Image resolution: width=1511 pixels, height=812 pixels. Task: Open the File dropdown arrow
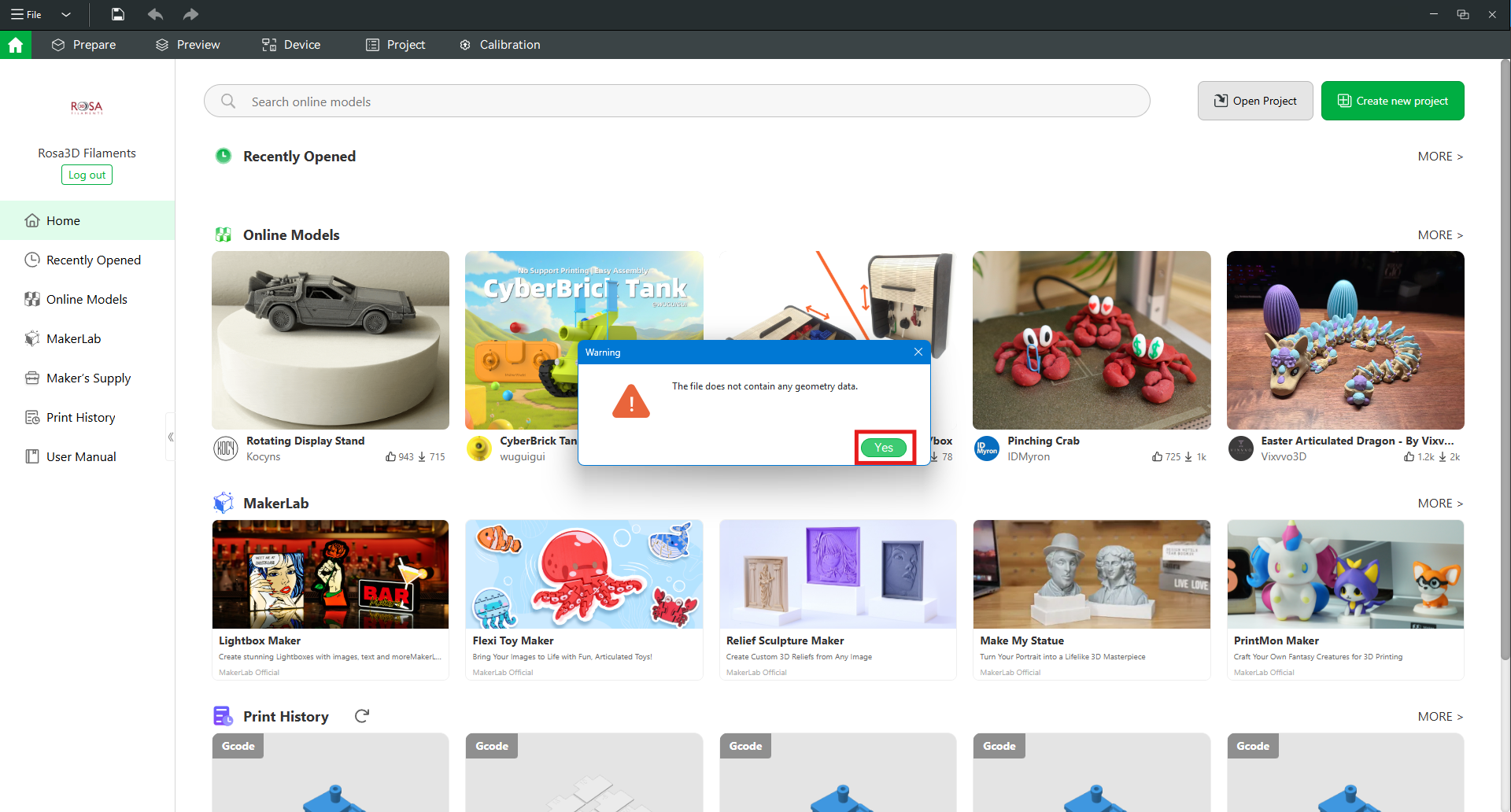[x=66, y=14]
